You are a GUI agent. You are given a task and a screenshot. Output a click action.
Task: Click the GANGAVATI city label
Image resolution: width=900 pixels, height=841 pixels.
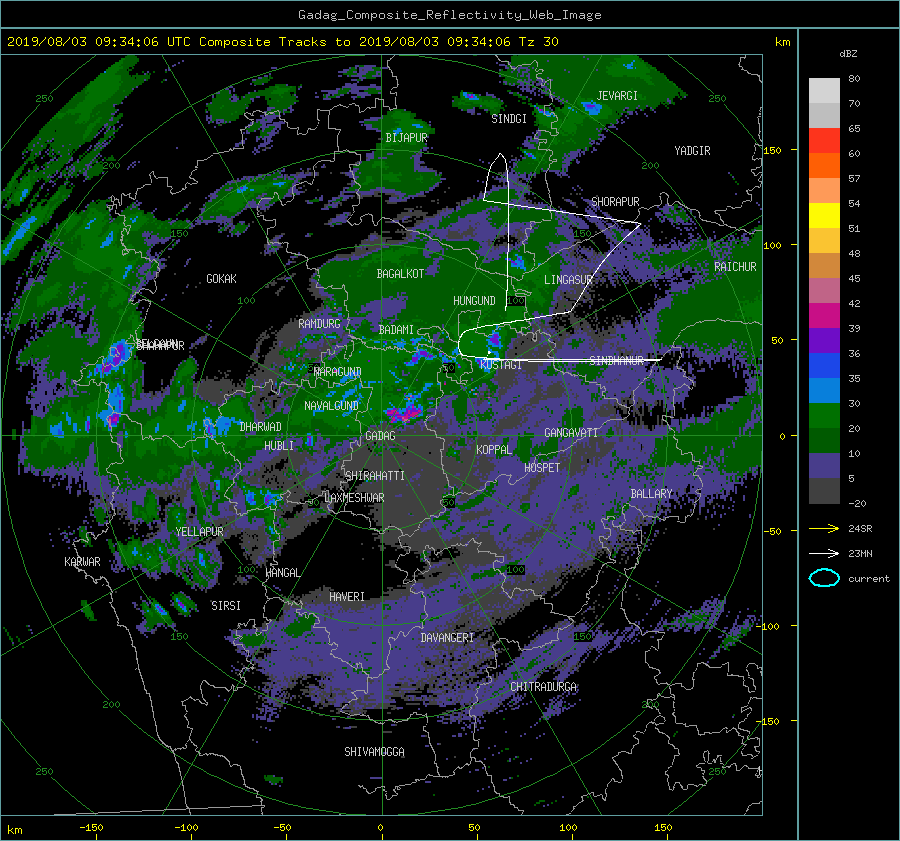pos(571,433)
